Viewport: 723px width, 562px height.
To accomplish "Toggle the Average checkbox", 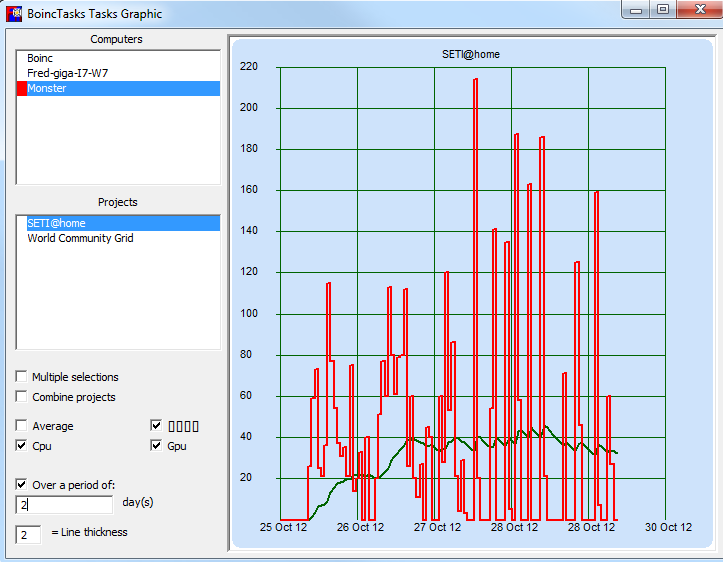I will [x=21, y=425].
